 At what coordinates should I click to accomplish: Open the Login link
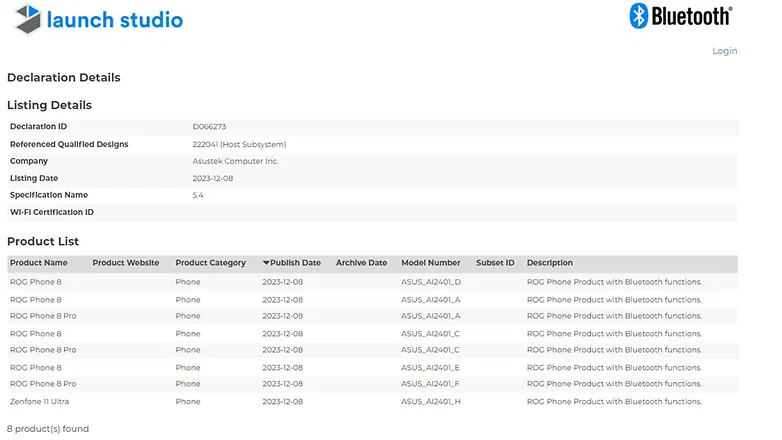point(724,51)
